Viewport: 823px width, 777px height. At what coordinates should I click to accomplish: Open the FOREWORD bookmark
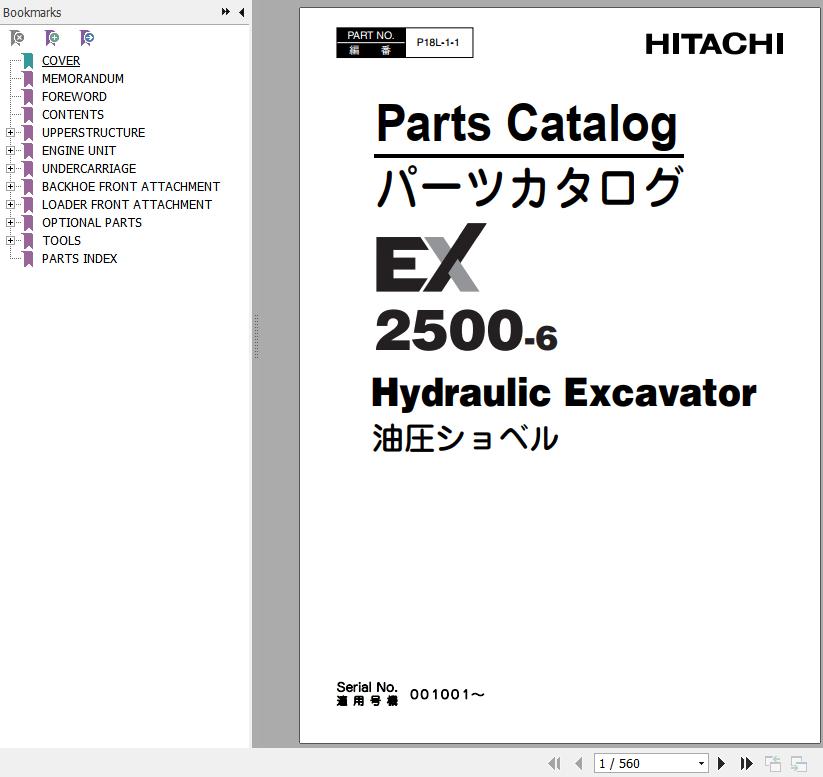click(x=74, y=97)
